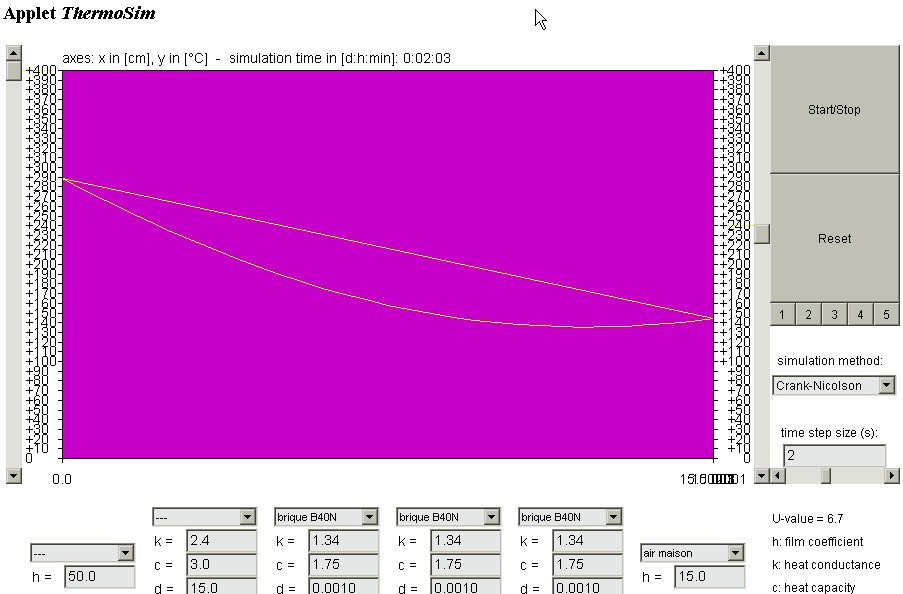Click the right scrollbar down arrow beside the graph
The height and width of the screenshot is (594, 903).
click(x=762, y=475)
